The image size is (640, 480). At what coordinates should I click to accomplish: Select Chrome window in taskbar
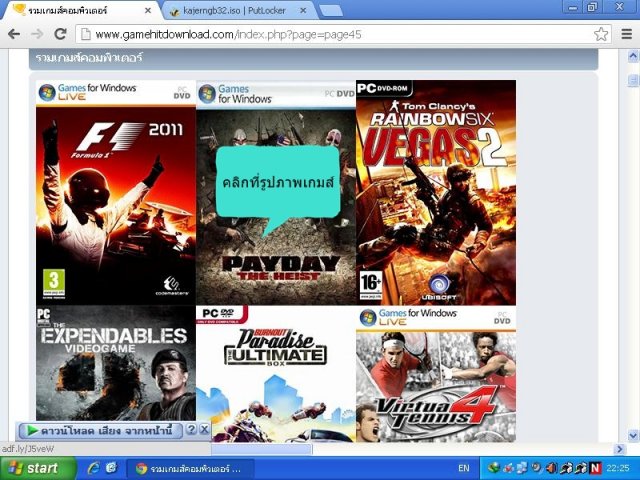[x=191, y=469]
